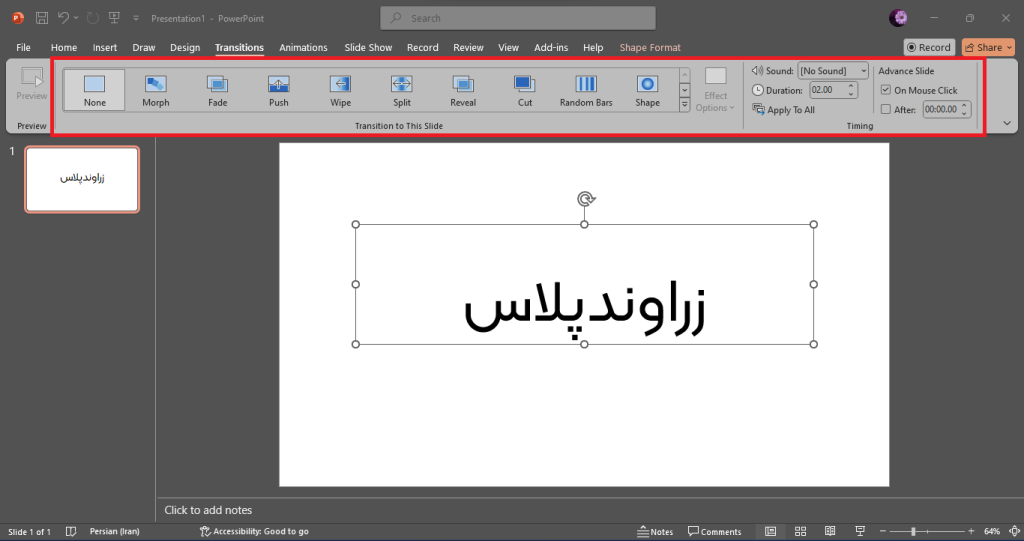
Task: Switch to the Animations tab
Action: (303, 47)
